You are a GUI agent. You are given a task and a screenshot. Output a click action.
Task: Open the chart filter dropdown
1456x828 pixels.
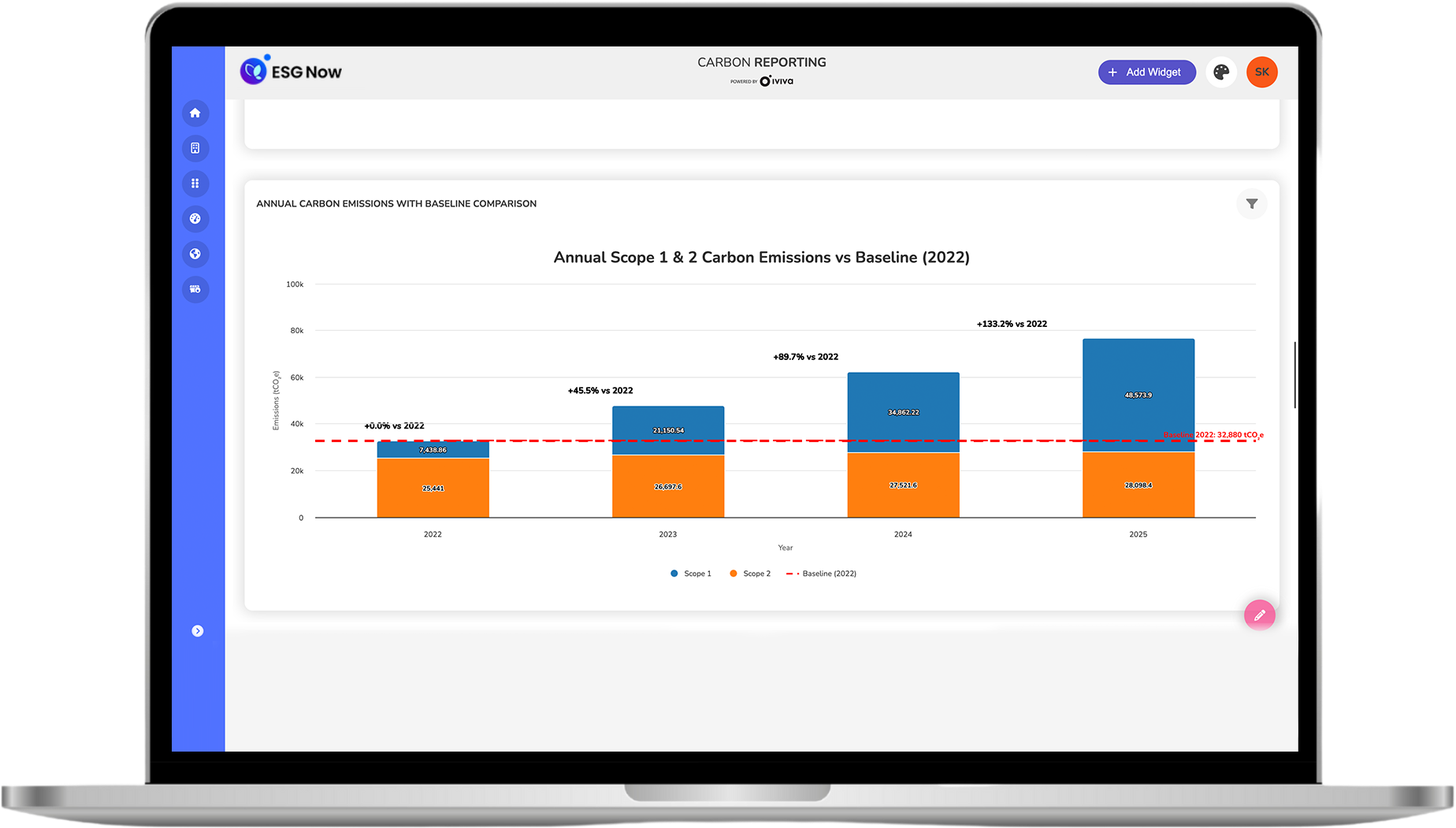1251,204
